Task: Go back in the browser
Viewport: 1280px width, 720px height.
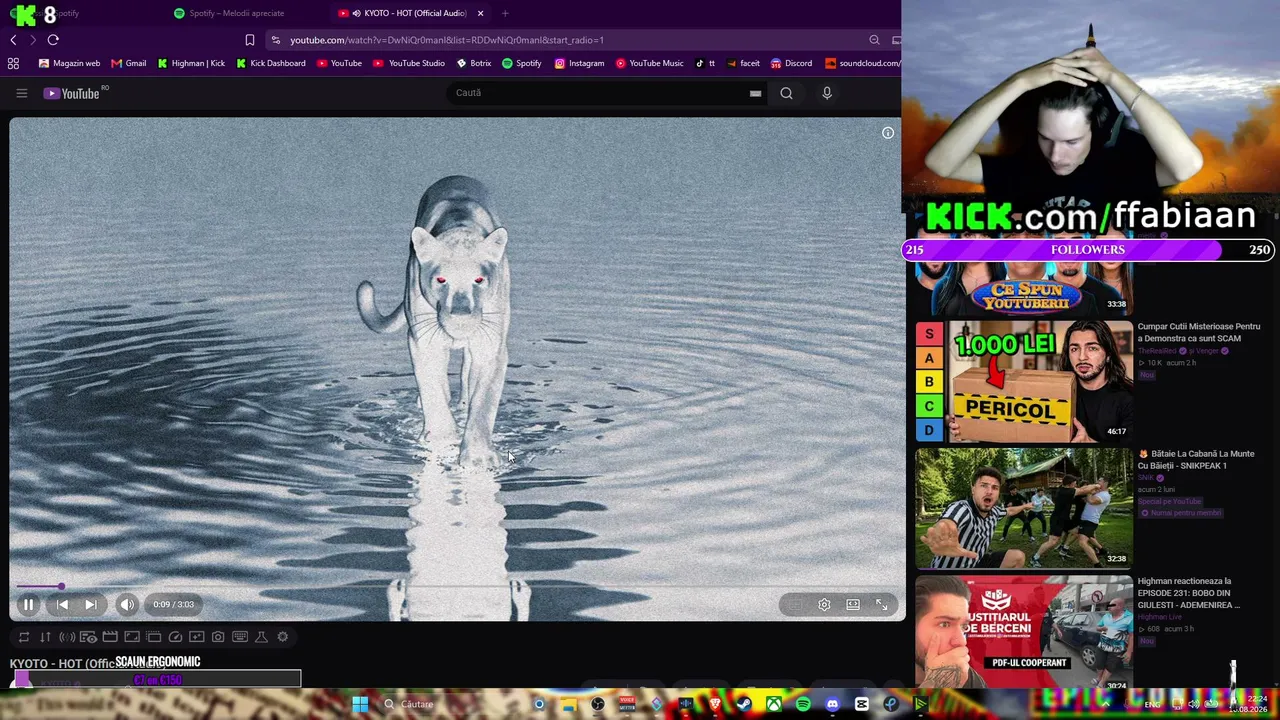Action: 13,40
